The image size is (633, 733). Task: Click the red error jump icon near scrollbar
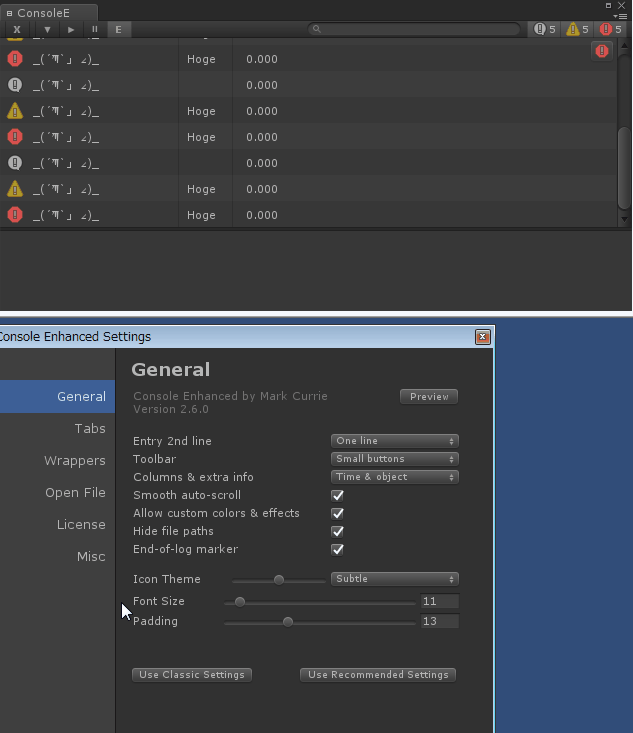pyautogui.click(x=602, y=50)
